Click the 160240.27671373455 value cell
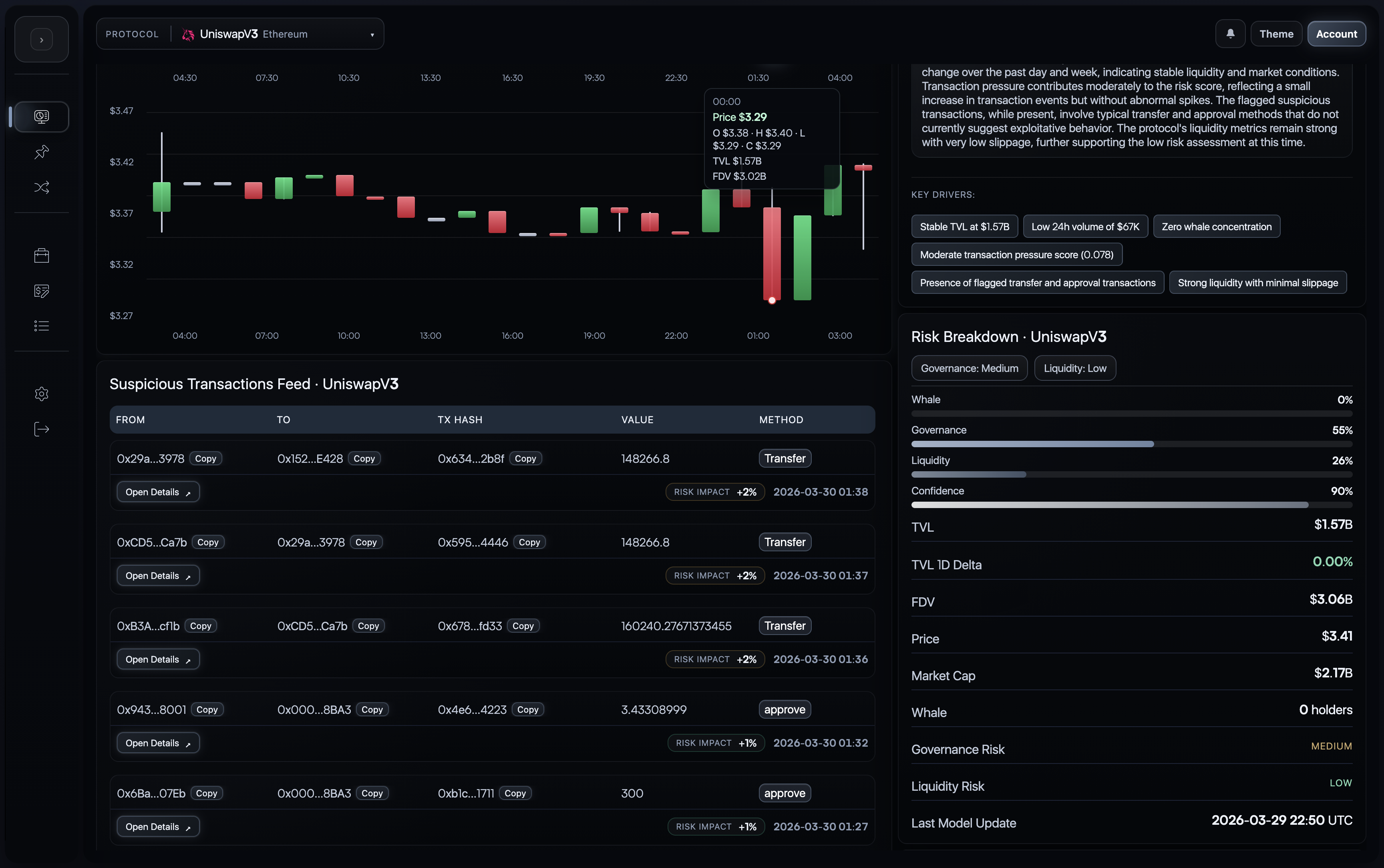 click(x=676, y=626)
